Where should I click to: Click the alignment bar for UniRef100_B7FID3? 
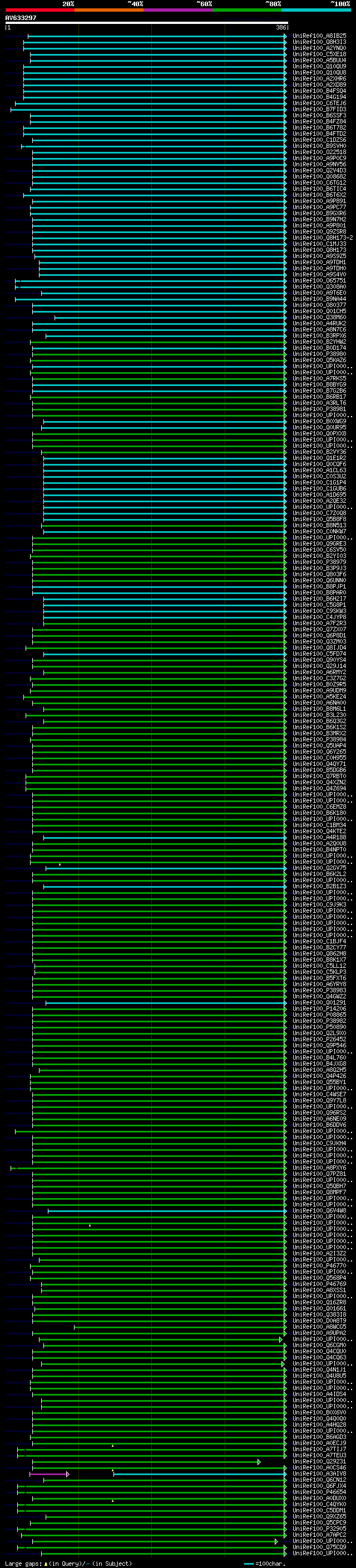point(149,110)
